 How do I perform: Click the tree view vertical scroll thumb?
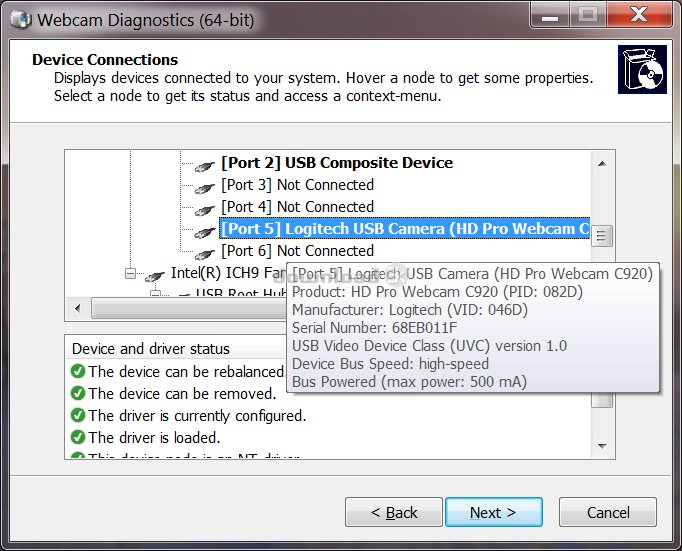click(x=602, y=236)
